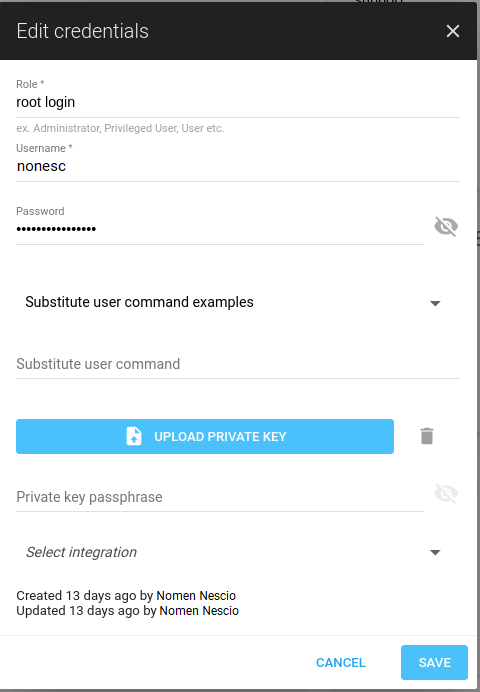
Task: Open the Select integration dropdown arrow
Action: pyautogui.click(x=435, y=553)
